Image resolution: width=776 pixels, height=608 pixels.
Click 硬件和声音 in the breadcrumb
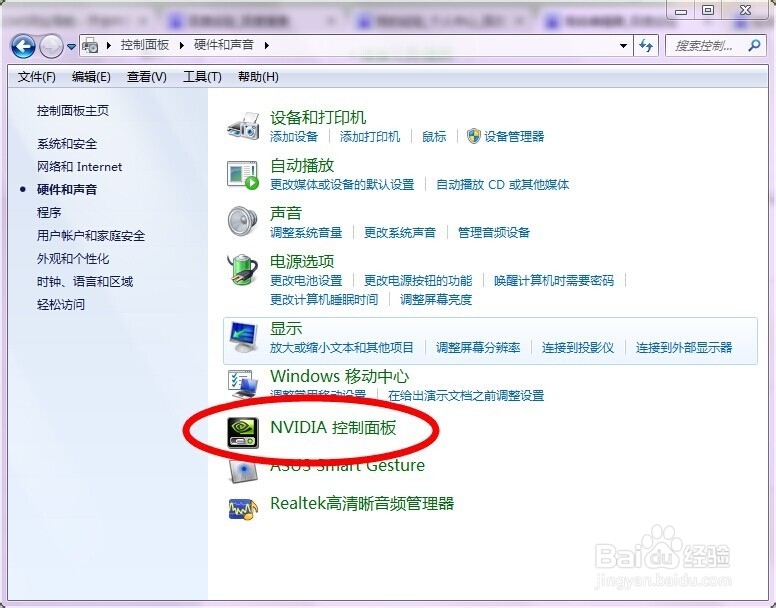coord(224,45)
